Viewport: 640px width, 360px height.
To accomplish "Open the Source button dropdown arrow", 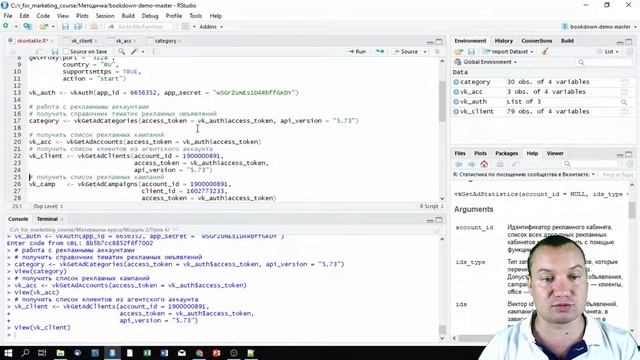I will (425, 52).
